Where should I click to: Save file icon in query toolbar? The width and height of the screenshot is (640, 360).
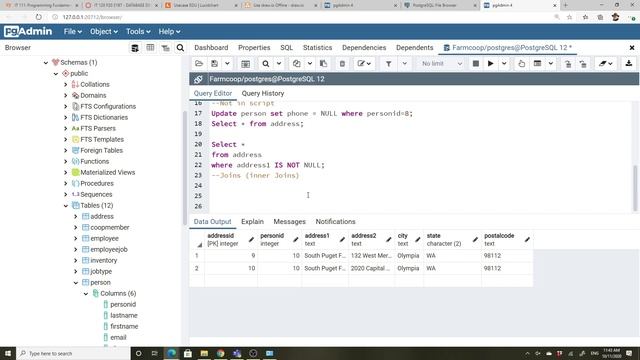click(x=214, y=64)
